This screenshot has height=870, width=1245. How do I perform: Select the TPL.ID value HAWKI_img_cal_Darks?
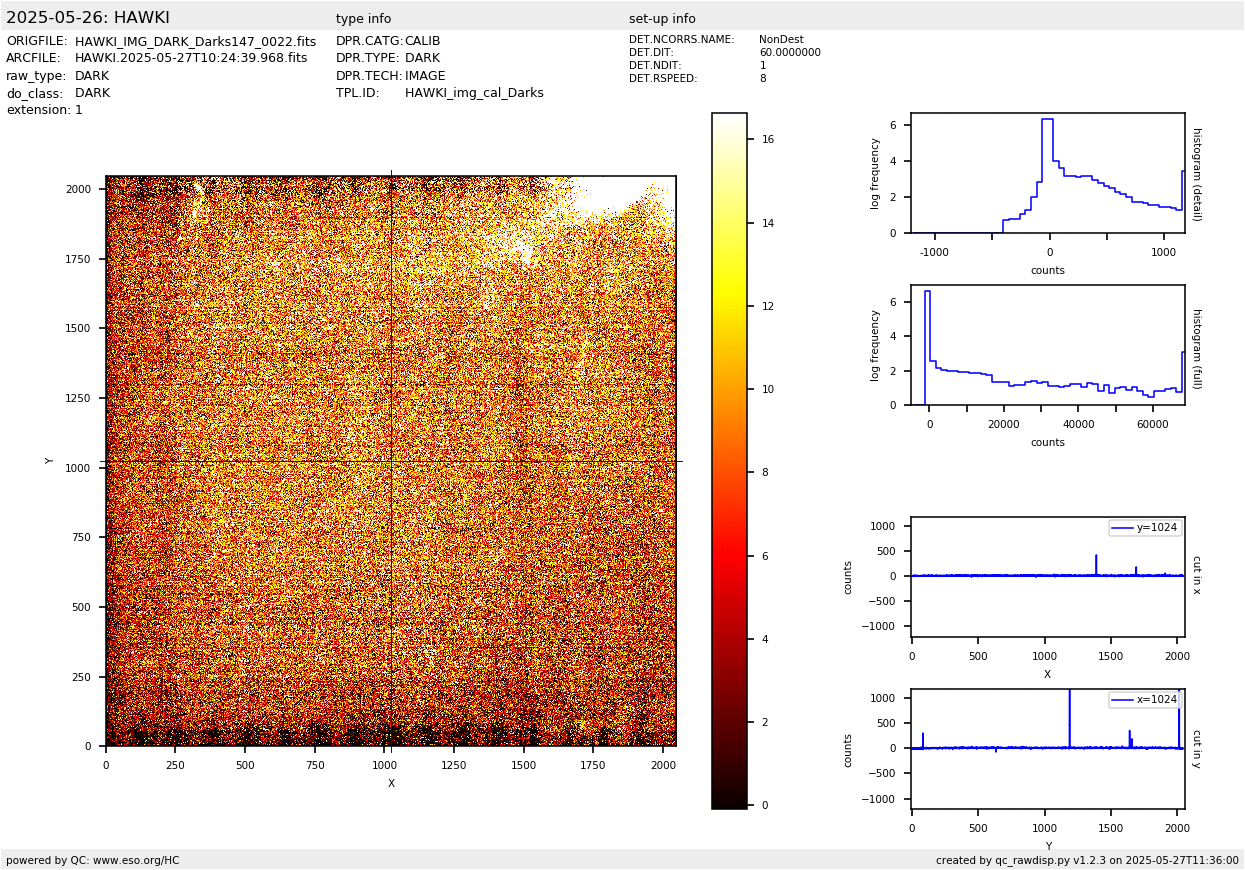(474, 93)
